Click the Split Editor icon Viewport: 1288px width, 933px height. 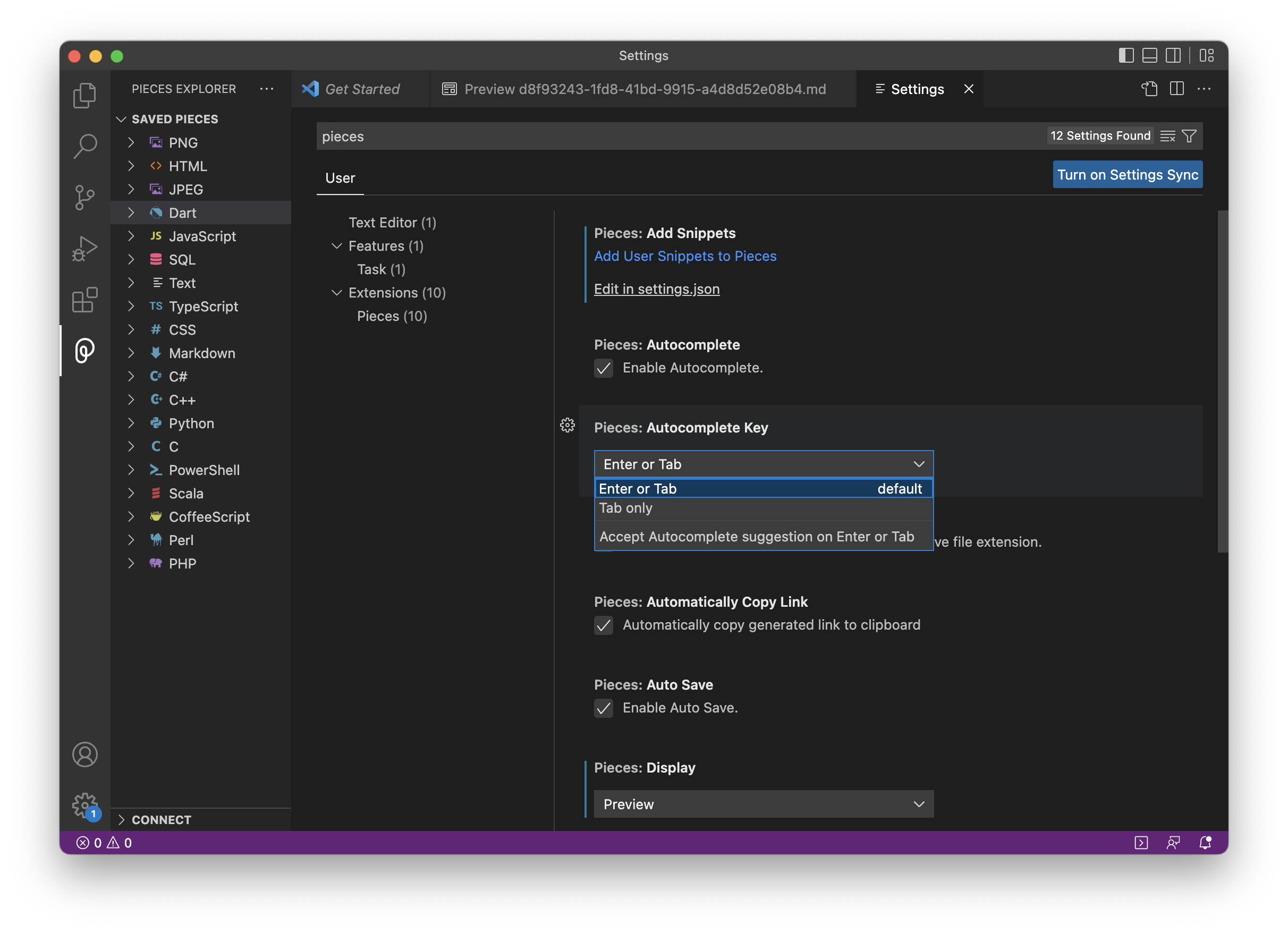pyautogui.click(x=1176, y=89)
